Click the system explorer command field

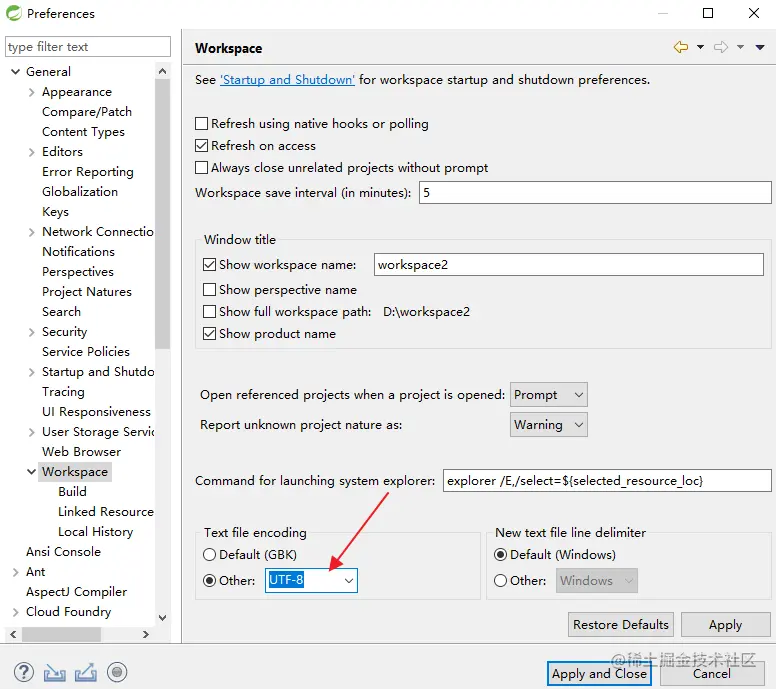pyautogui.click(x=607, y=480)
